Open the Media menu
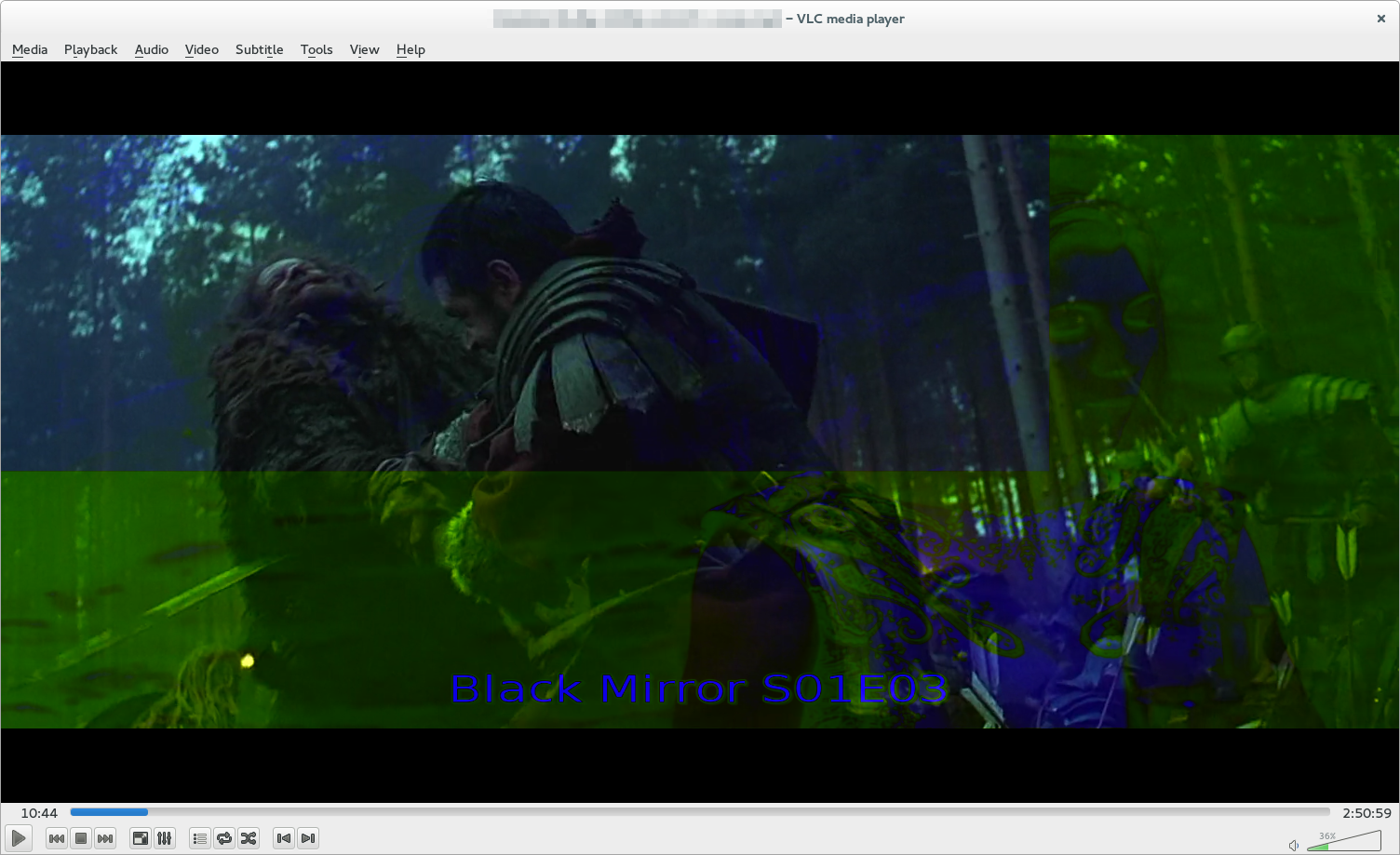Image resolution: width=1400 pixels, height=855 pixels. point(30,49)
